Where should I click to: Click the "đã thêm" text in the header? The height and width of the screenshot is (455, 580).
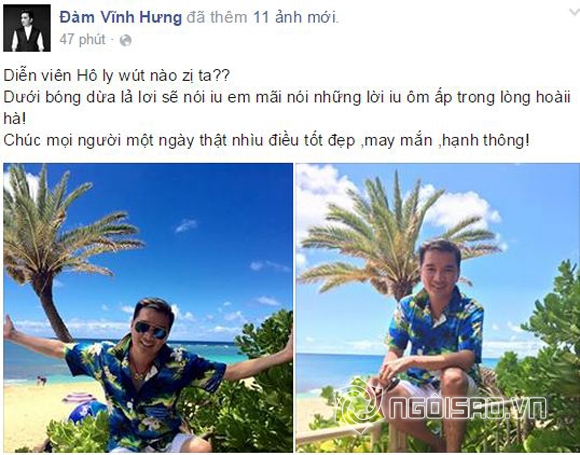pyautogui.click(x=217, y=17)
